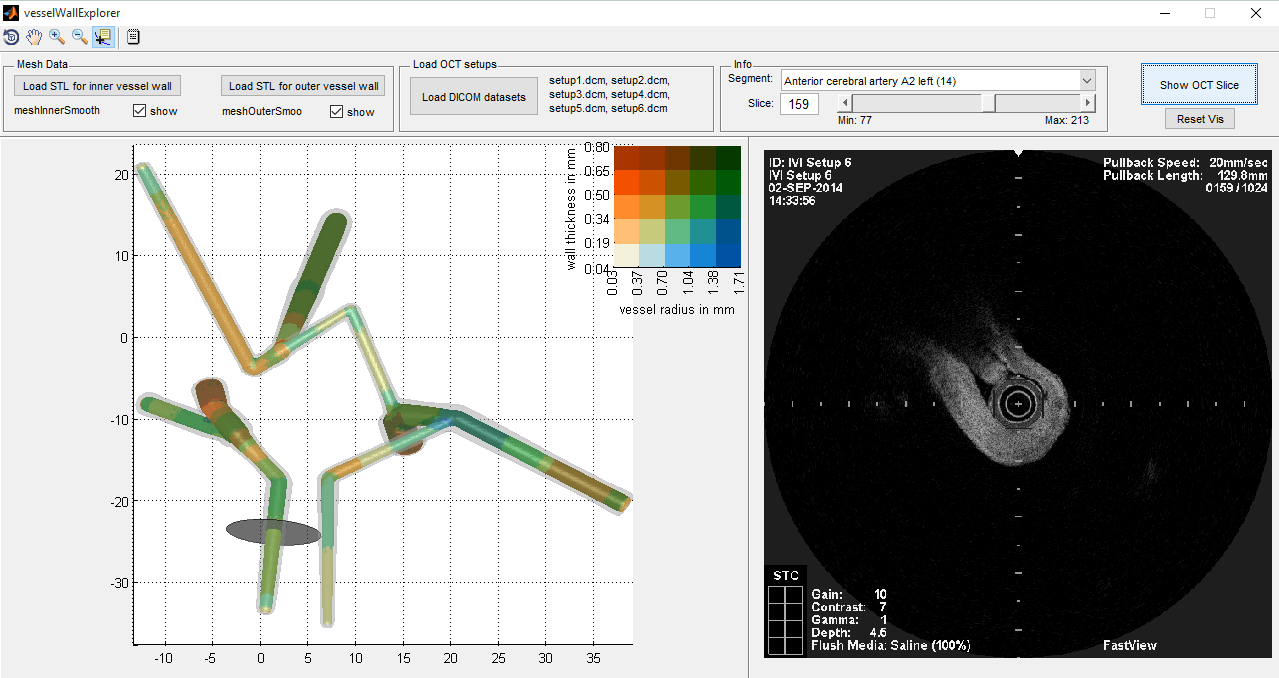Click the slider's left arrow button
This screenshot has height=678, width=1279.
point(845,103)
